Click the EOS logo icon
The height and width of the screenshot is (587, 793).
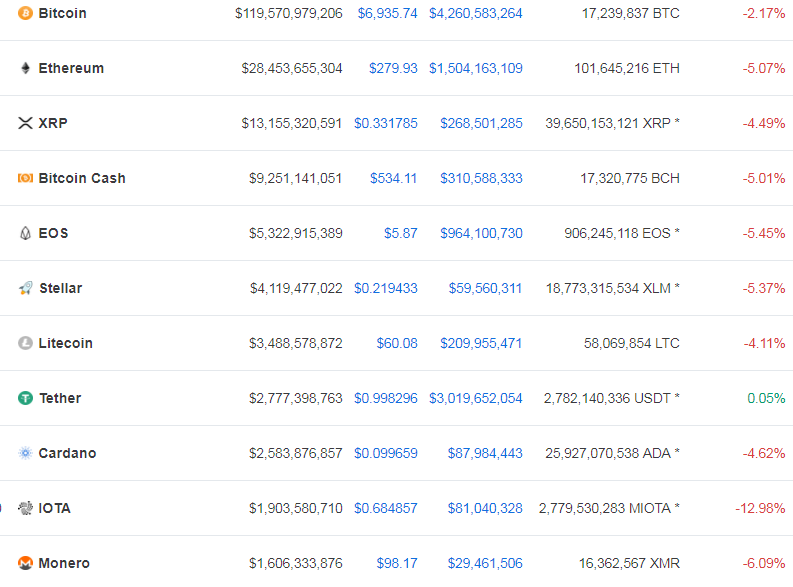25,233
